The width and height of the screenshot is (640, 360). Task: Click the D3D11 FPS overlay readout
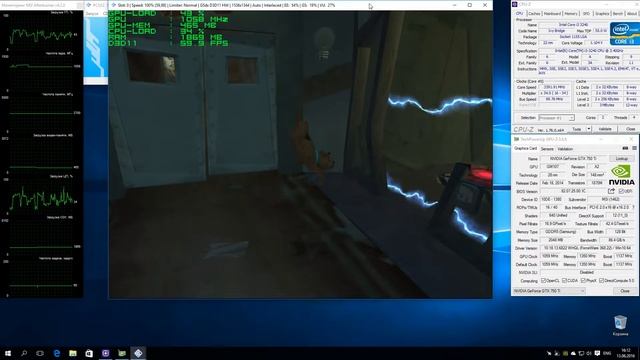tap(168, 43)
